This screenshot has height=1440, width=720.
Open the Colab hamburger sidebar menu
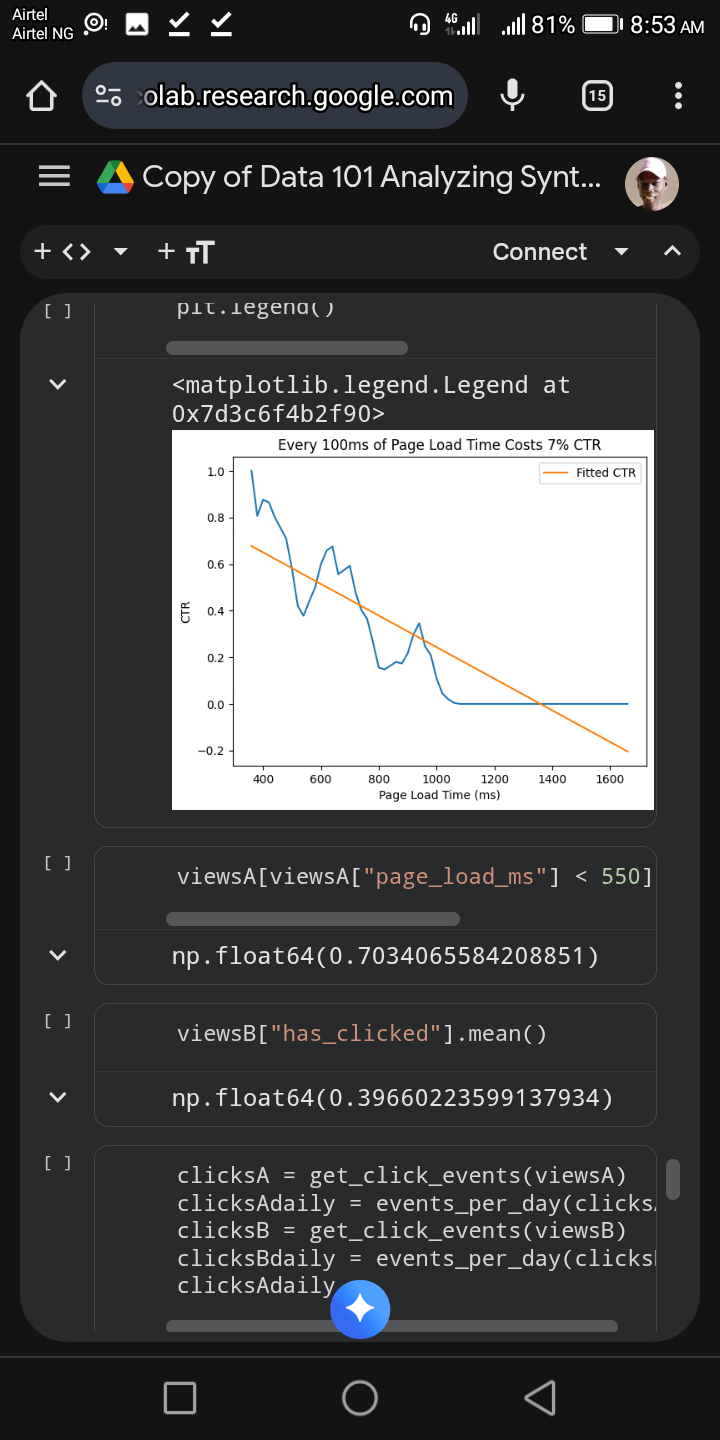pos(54,177)
